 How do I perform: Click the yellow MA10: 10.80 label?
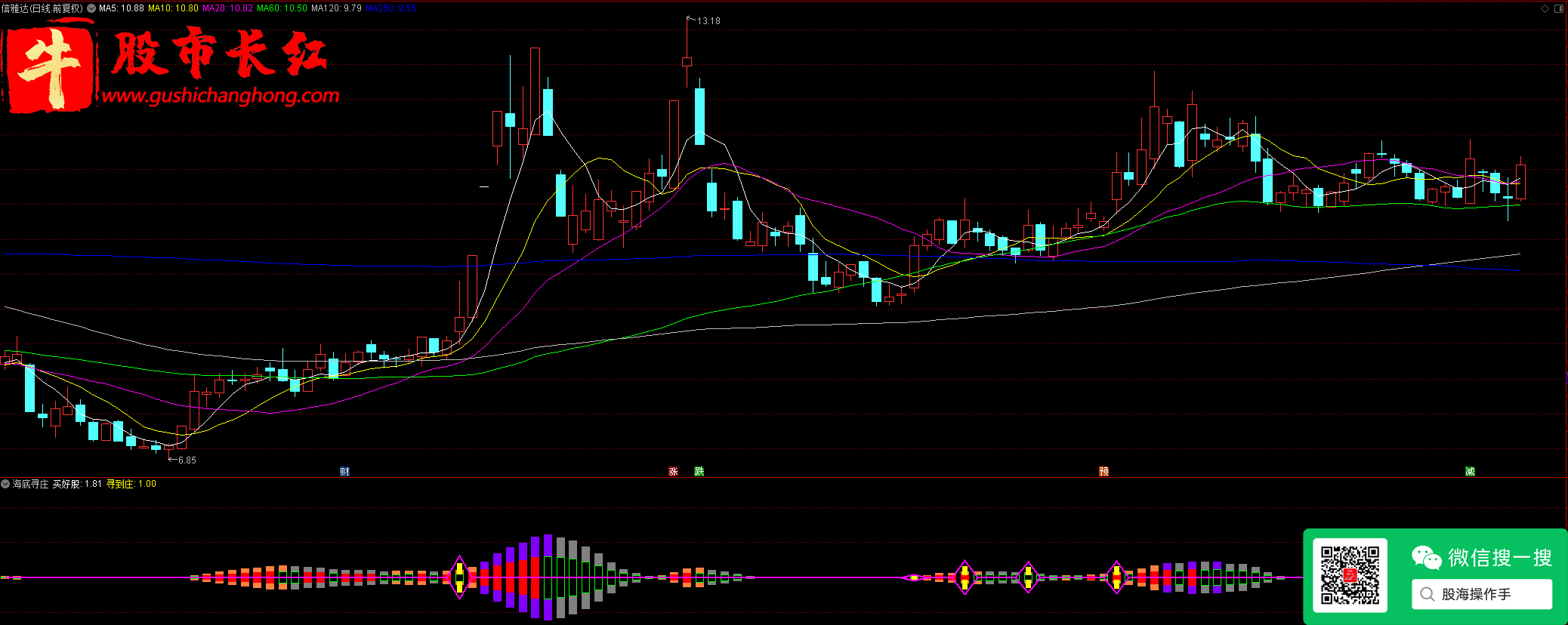[173, 8]
